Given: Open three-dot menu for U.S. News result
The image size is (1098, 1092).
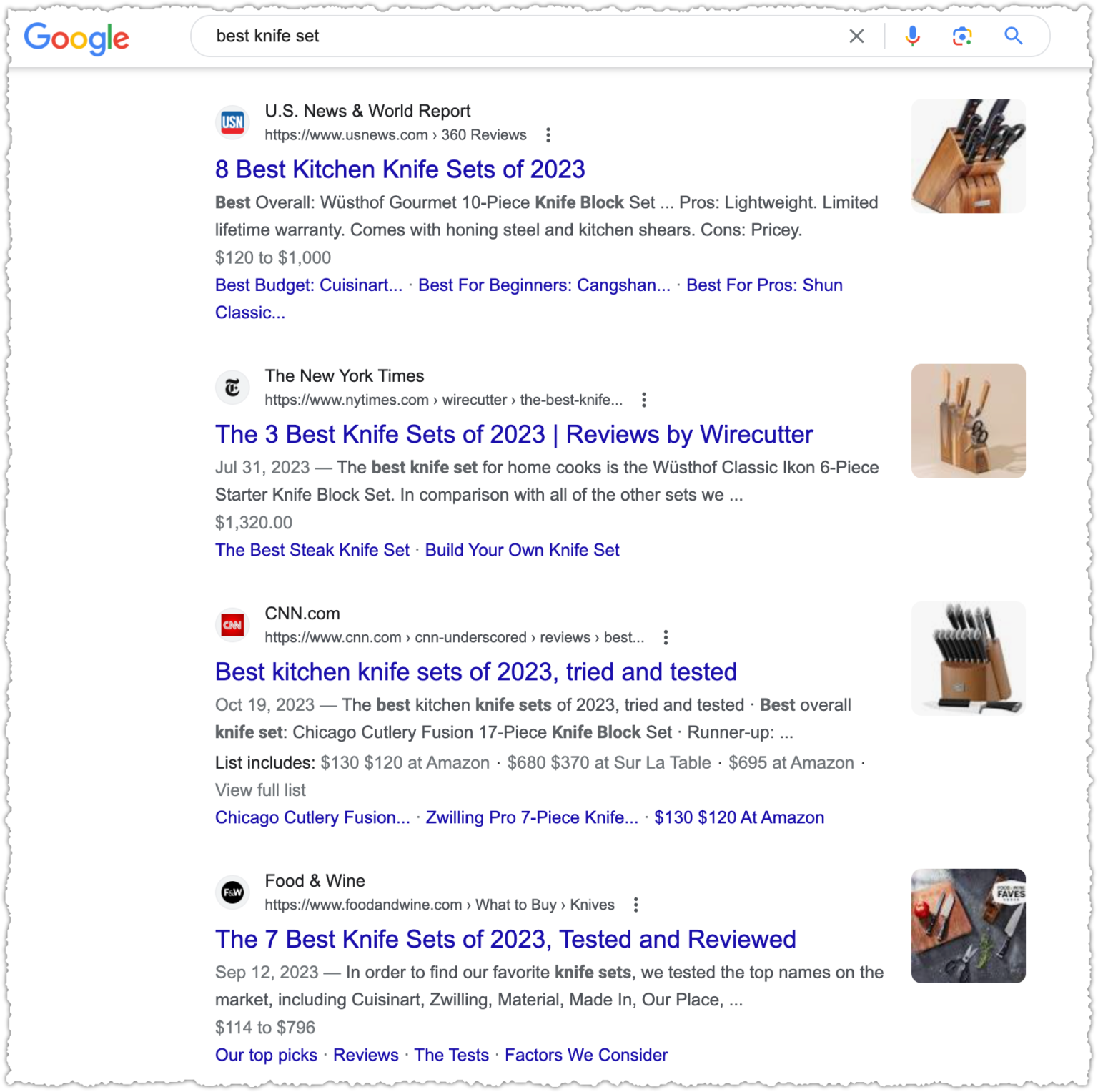Looking at the screenshot, I should tap(548, 135).
